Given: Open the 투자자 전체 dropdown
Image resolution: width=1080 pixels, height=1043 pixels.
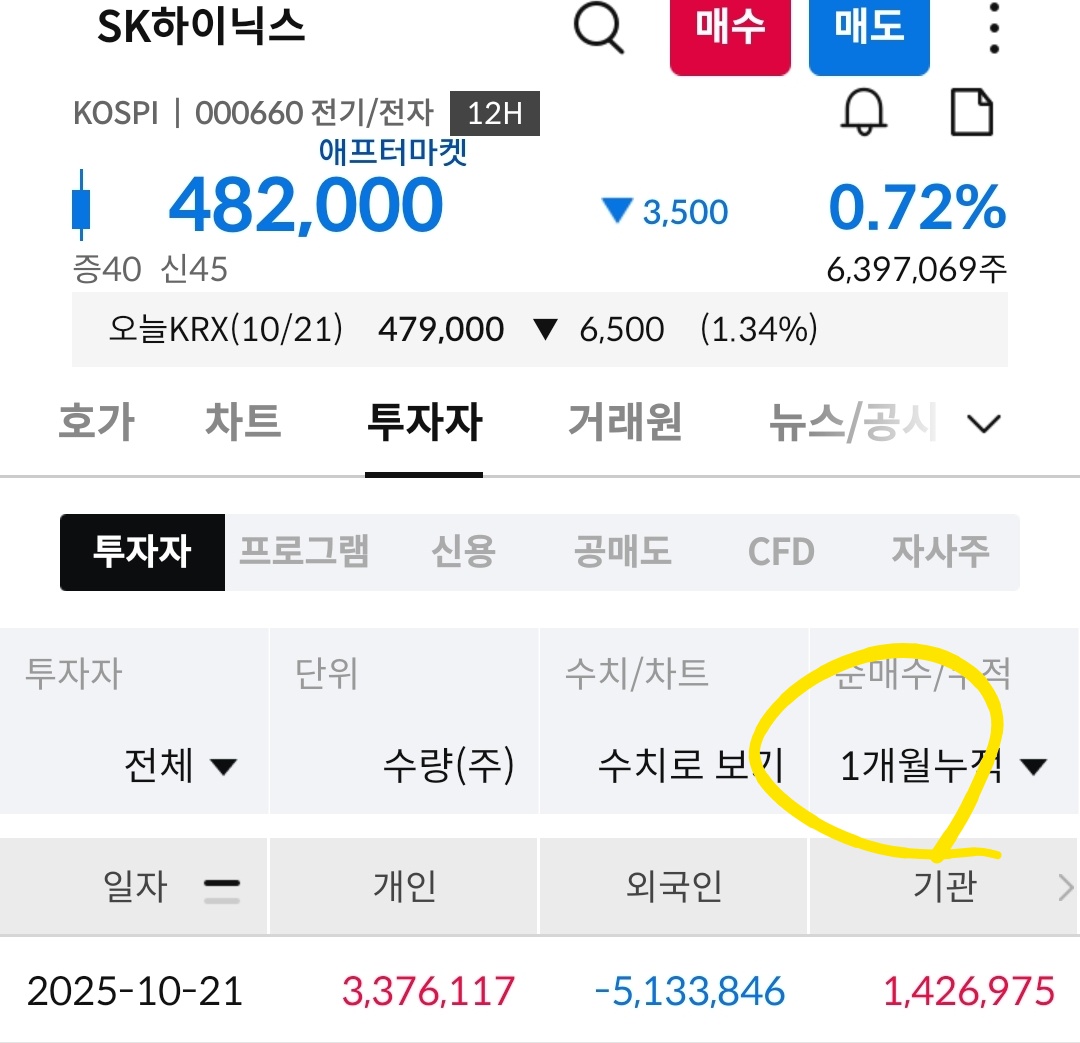Looking at the screenshot, I should point(180,767).
